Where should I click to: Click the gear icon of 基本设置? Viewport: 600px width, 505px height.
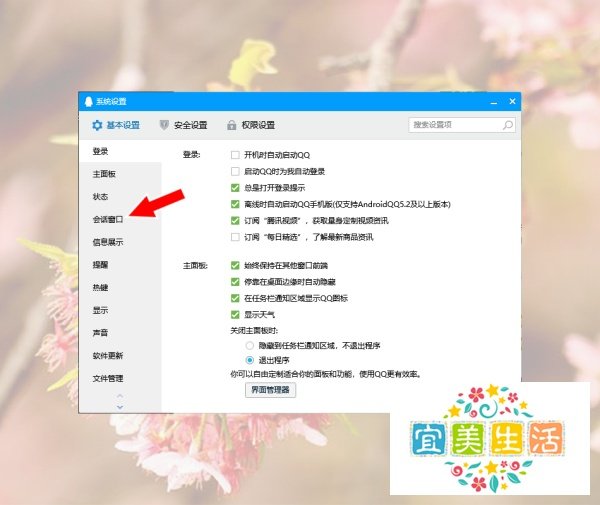click(97, 125)
